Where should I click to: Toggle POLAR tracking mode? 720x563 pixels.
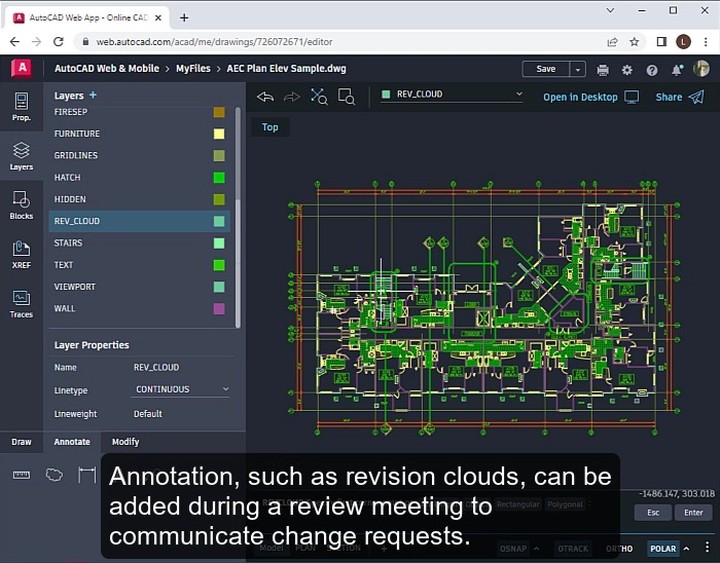click(663, 548)
